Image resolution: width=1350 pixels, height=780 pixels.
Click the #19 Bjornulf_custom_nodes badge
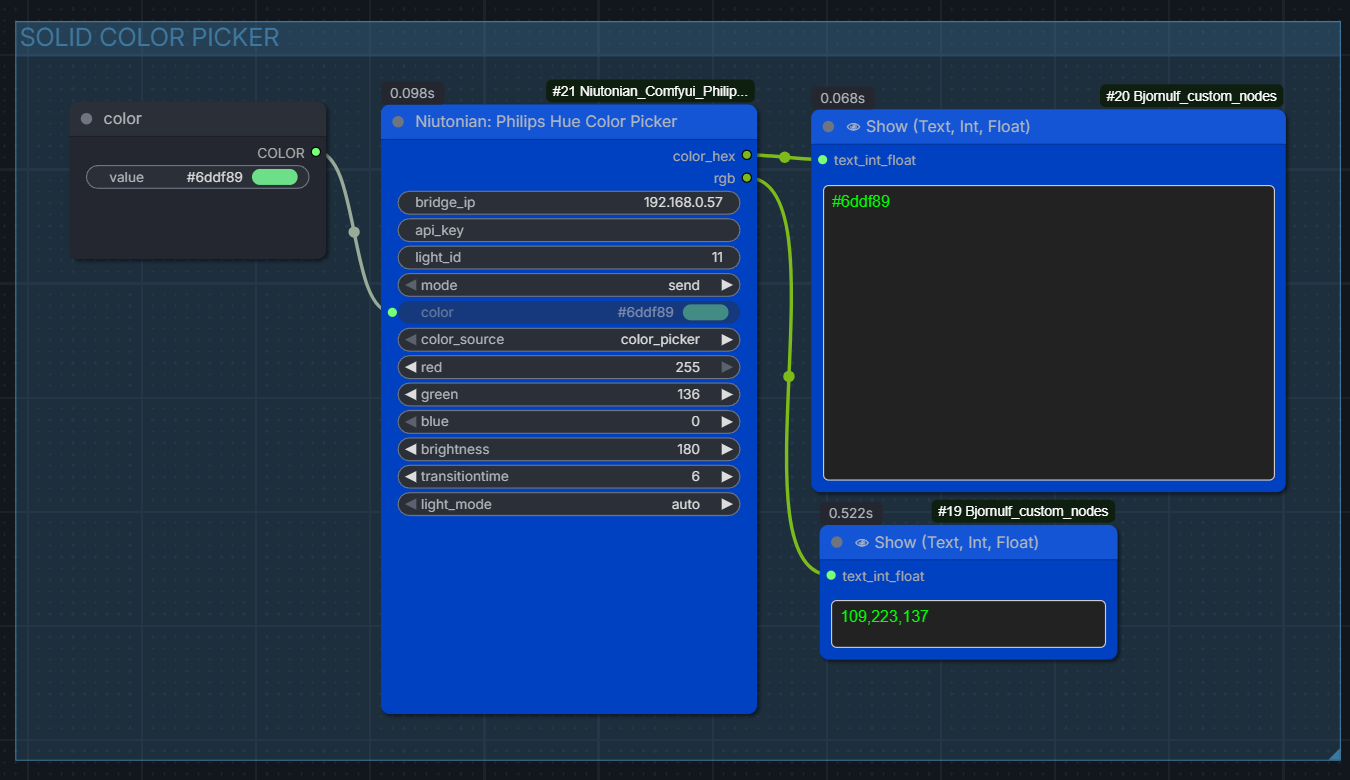1023,511
